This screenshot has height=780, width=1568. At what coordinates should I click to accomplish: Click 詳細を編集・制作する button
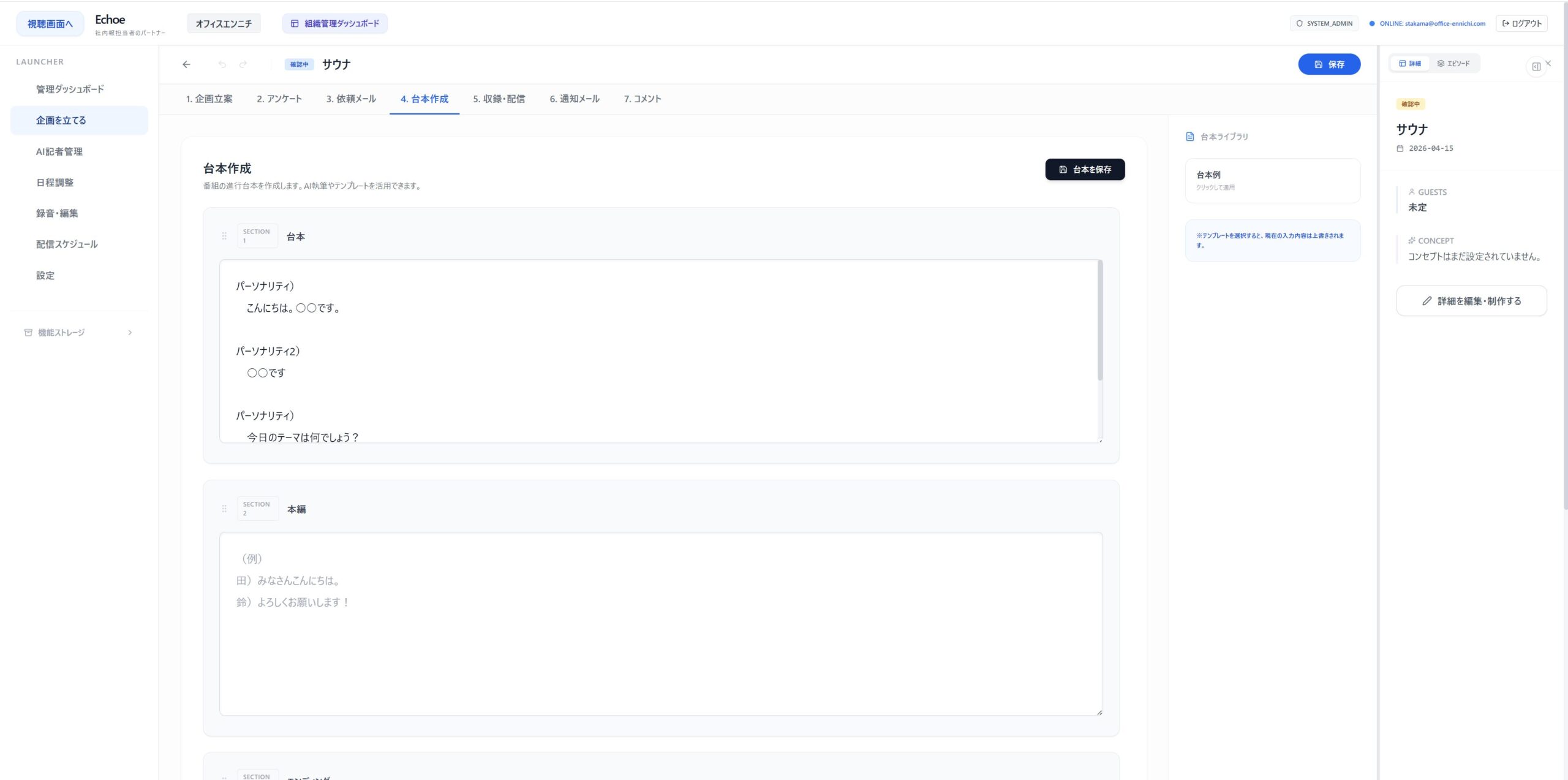coord(1471,301)
